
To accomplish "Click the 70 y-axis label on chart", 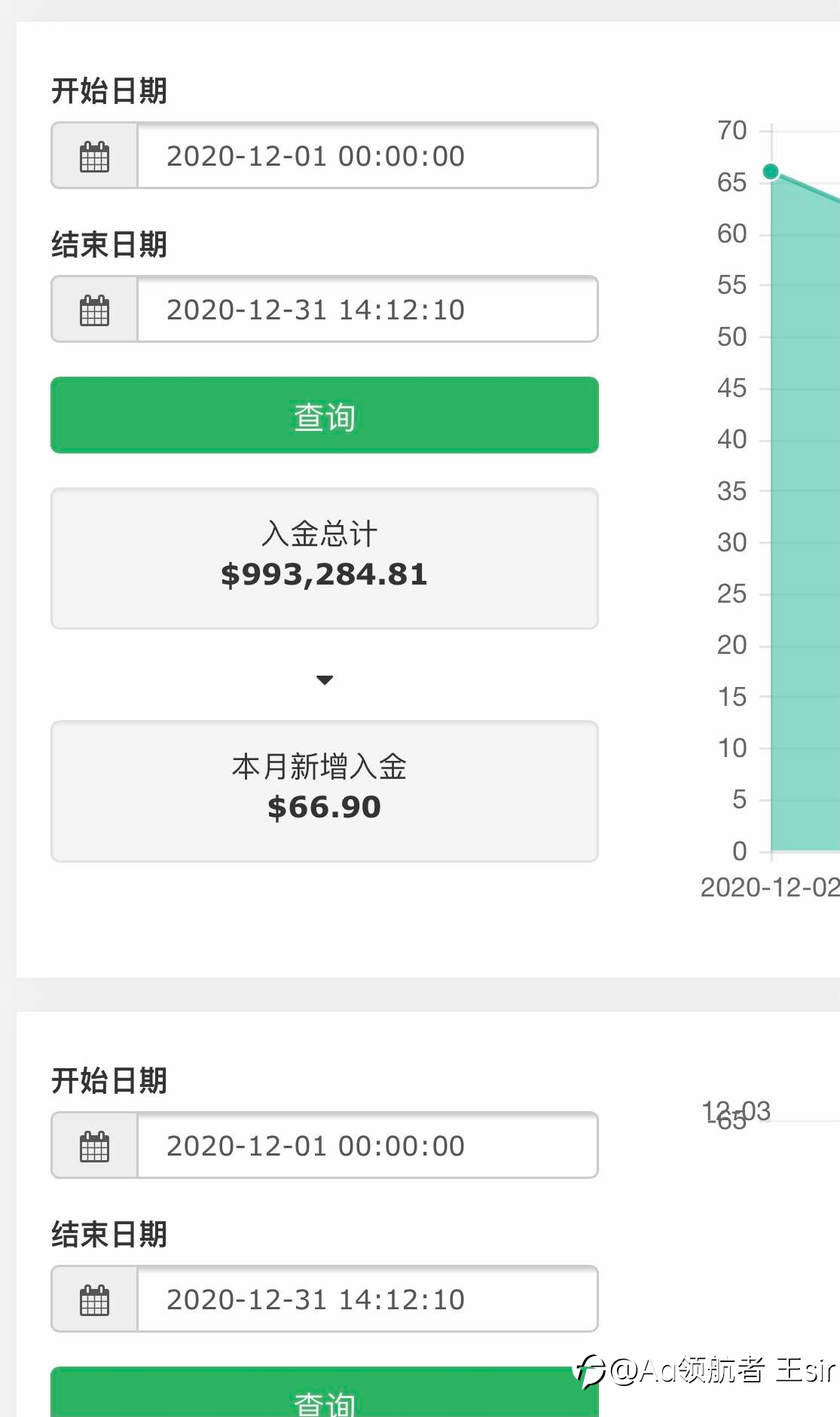I will [x=732, y=130].
